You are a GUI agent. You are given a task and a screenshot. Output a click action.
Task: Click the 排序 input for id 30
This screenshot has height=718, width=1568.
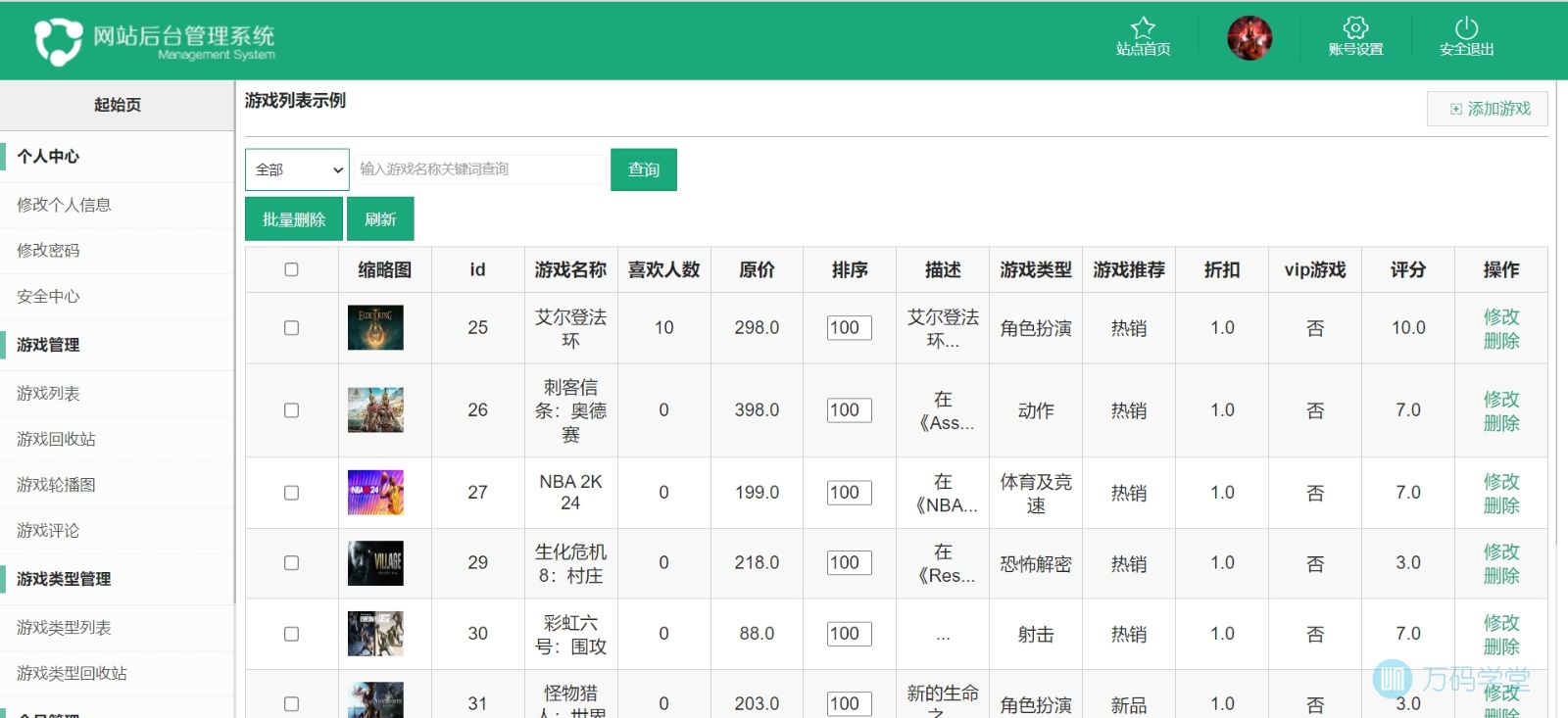[x=849, y=634]
